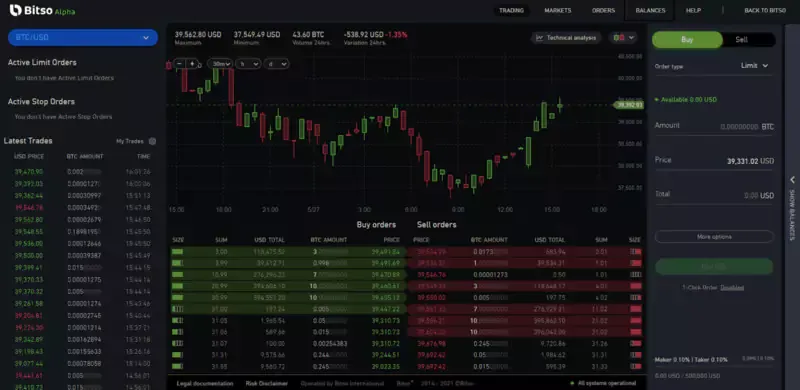Click the Active Limit Orders heading
Image resolution: width=800 pixels, height=390 pixels.
click(x=42, y=62)
